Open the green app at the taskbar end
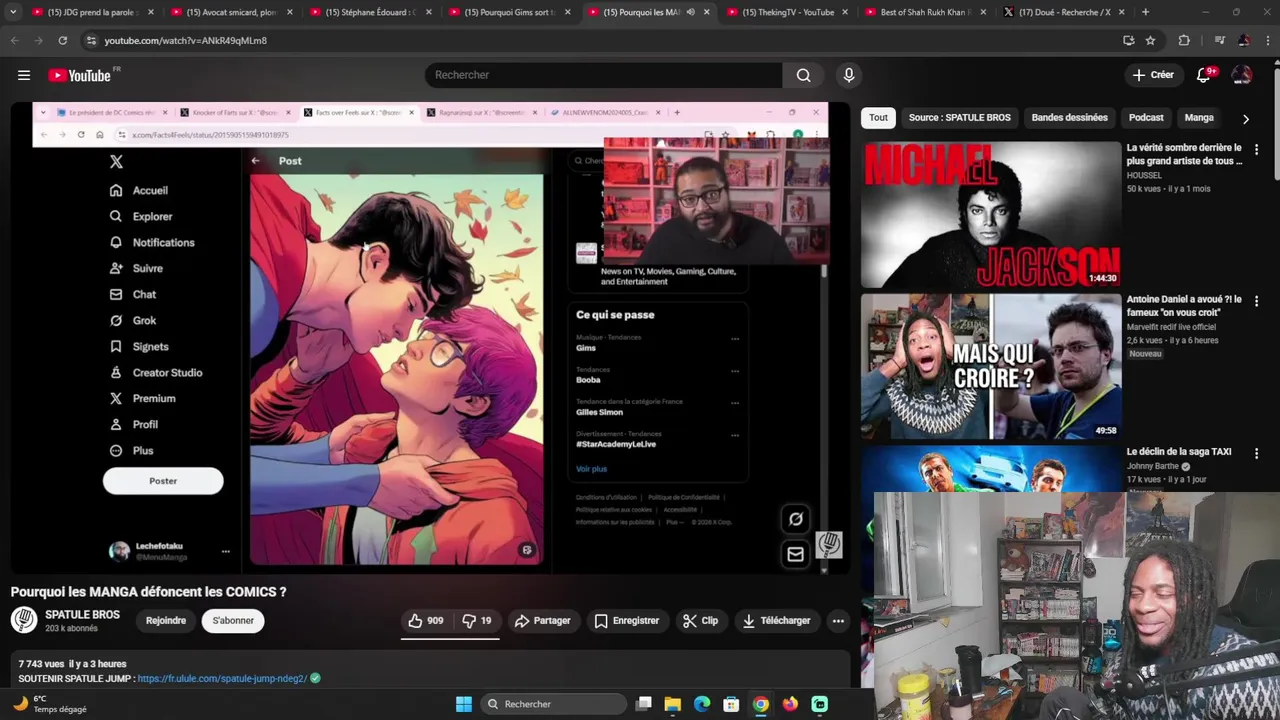The height and width of the screenshot is (720, 1280). [820, 704]
